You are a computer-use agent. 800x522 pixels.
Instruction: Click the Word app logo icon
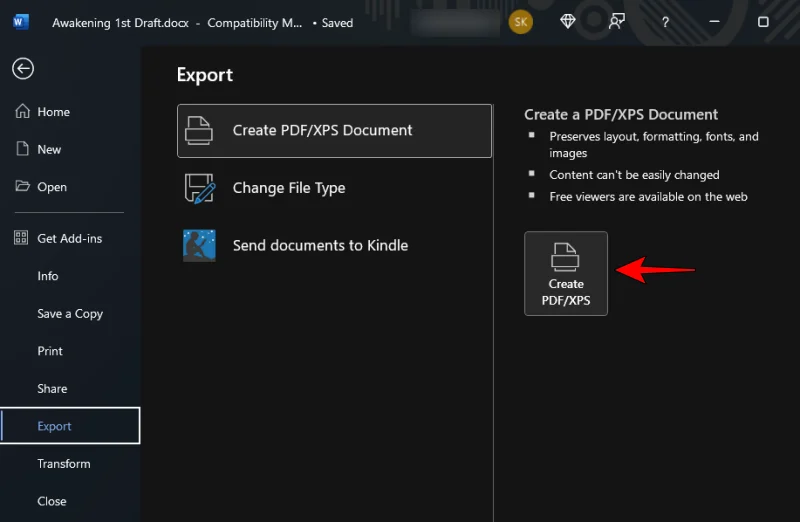point(22,22)
